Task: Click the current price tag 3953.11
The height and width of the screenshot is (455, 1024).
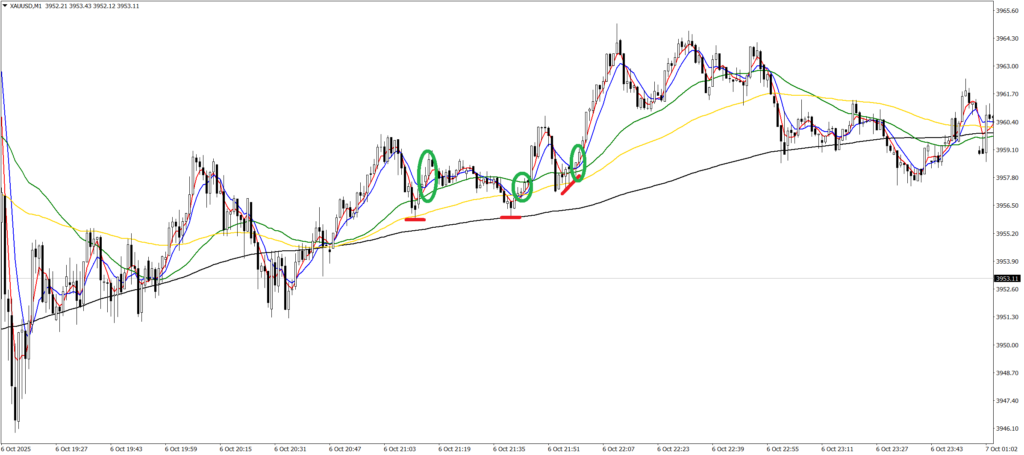Action: coord(1006,278)
